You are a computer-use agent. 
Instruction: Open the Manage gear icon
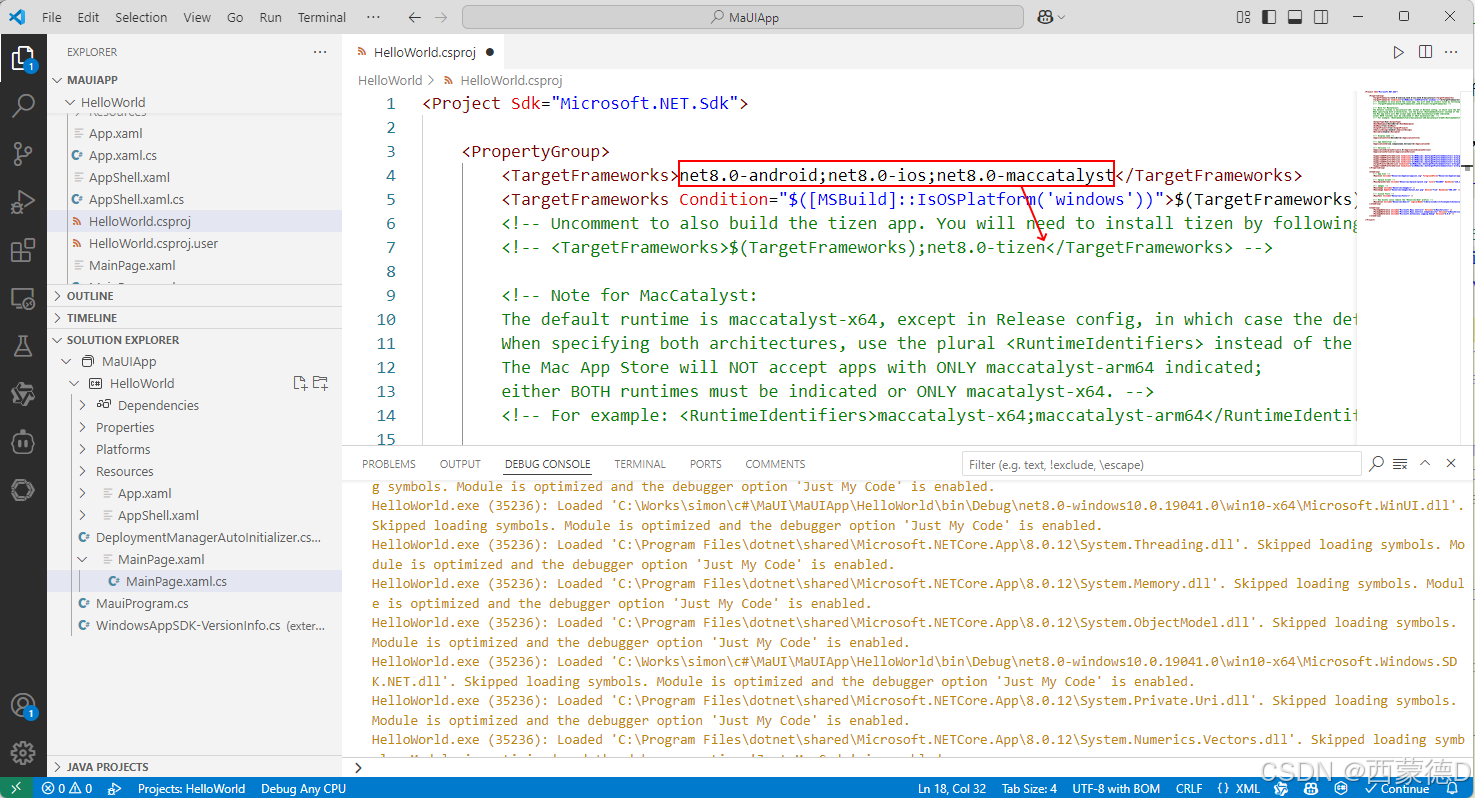pyautogui.click(x=22, y=753)
